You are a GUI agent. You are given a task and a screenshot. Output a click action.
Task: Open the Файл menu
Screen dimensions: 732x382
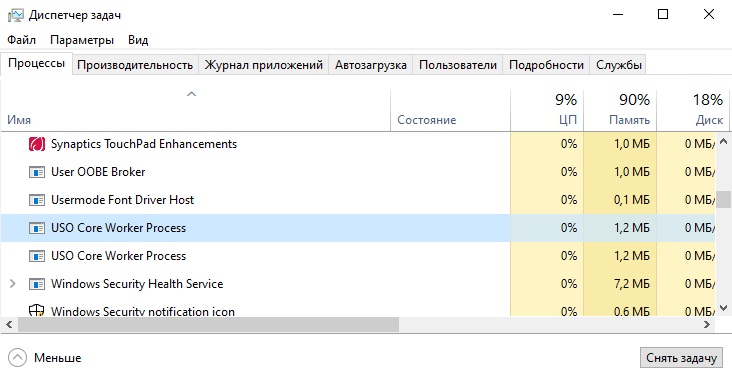click(21, 40)
